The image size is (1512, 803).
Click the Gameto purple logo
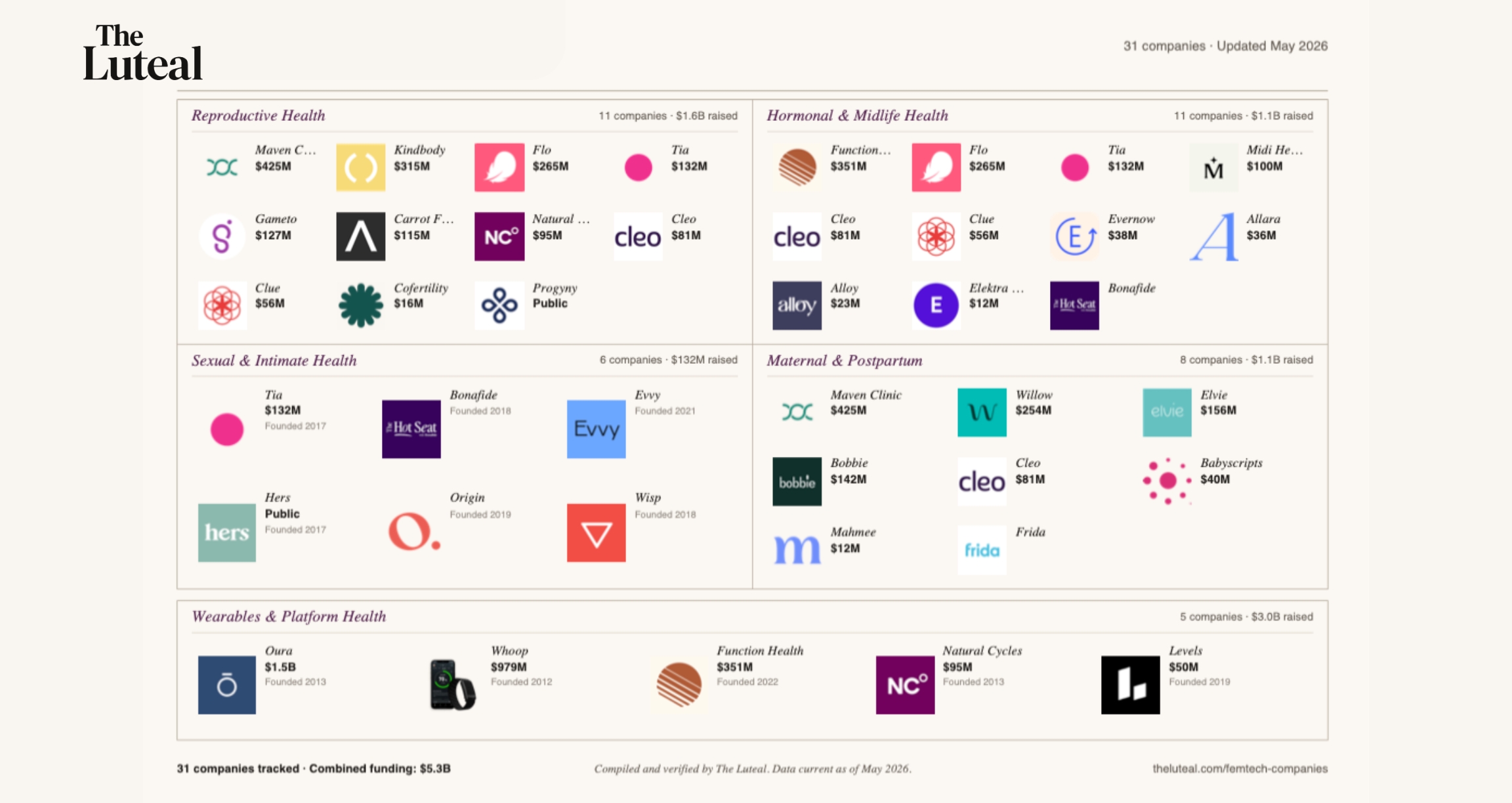point(222,236)
